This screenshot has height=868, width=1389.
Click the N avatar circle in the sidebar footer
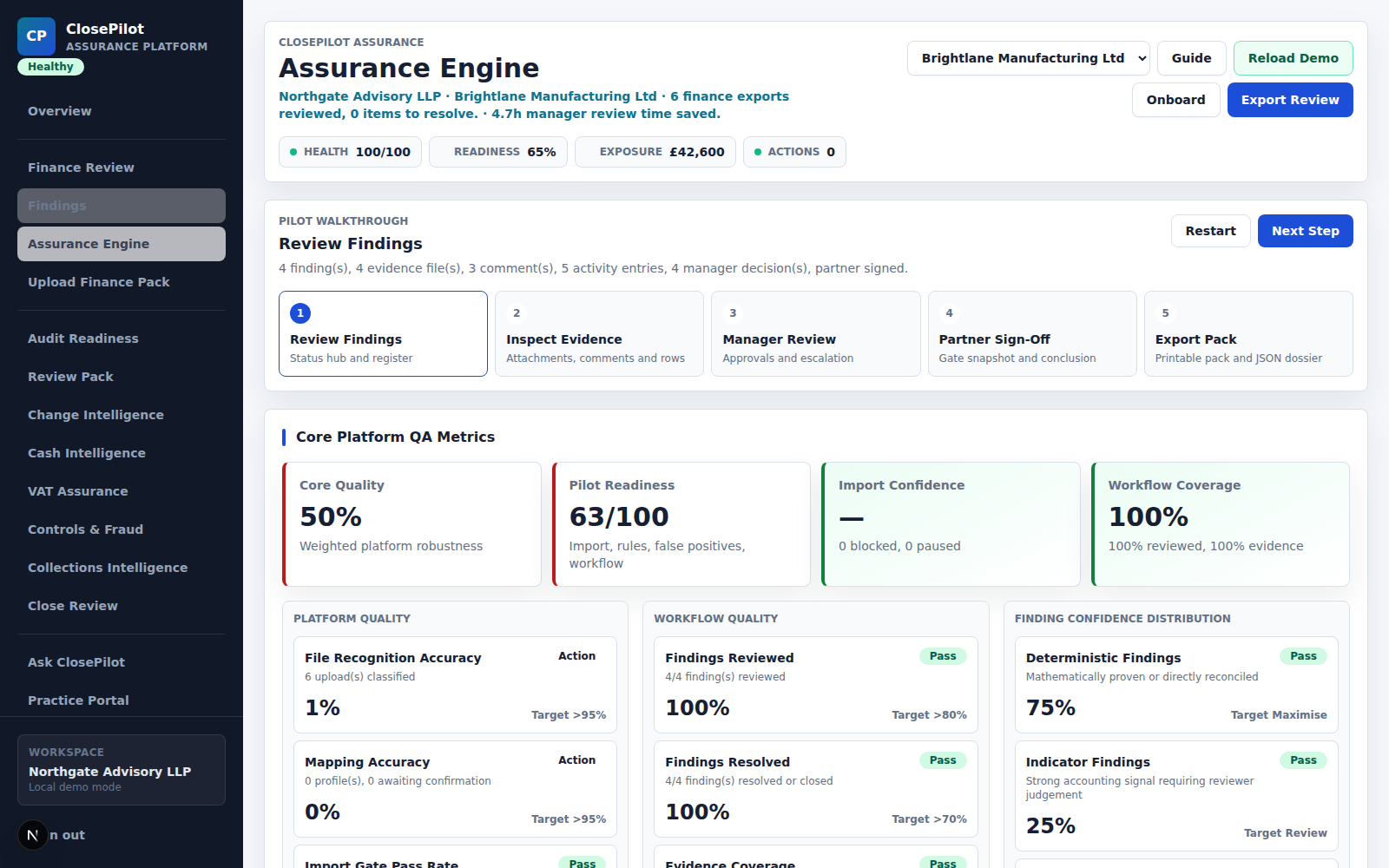click(x=33, y=835)
